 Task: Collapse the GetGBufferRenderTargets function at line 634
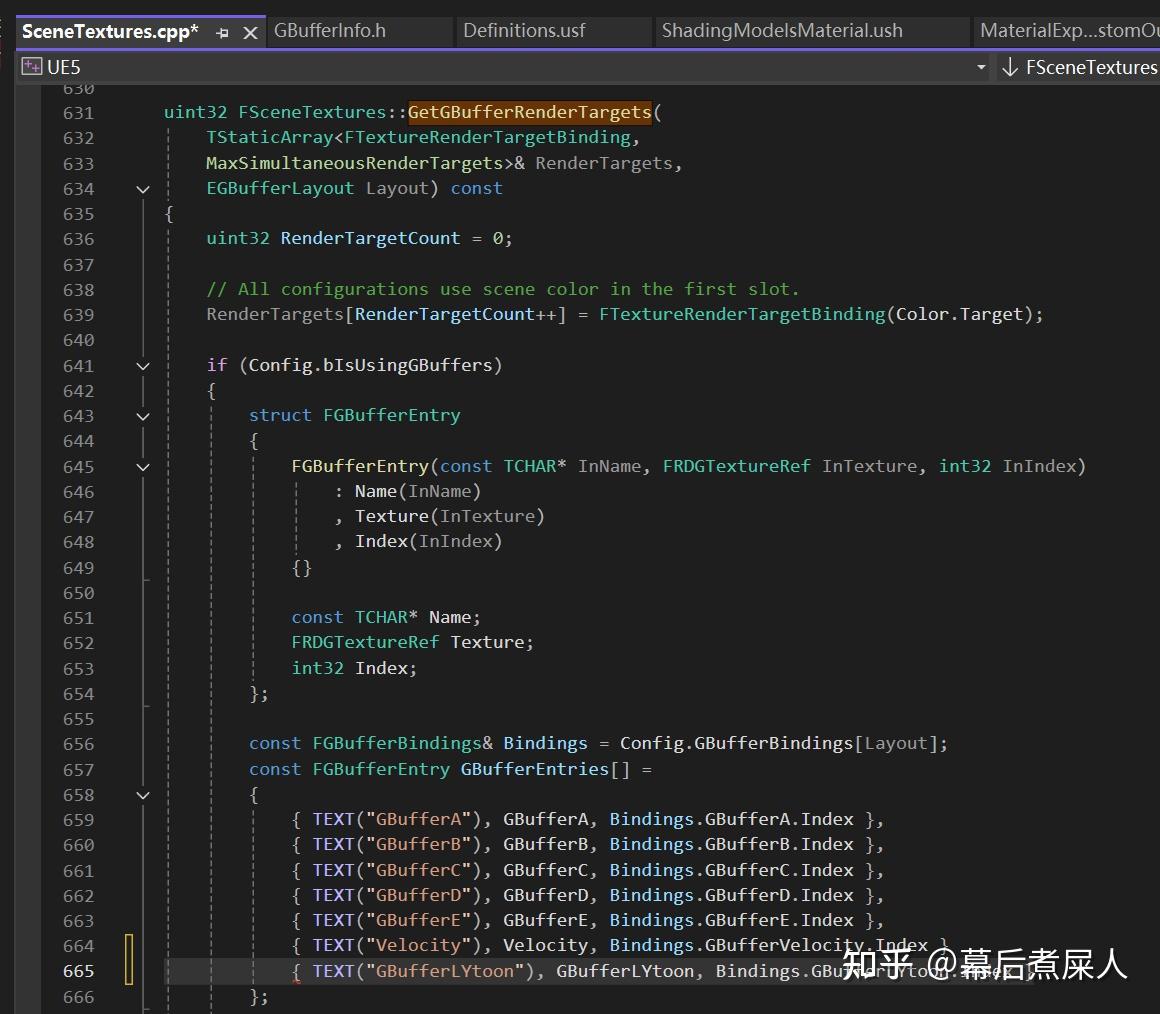point(142,189)
